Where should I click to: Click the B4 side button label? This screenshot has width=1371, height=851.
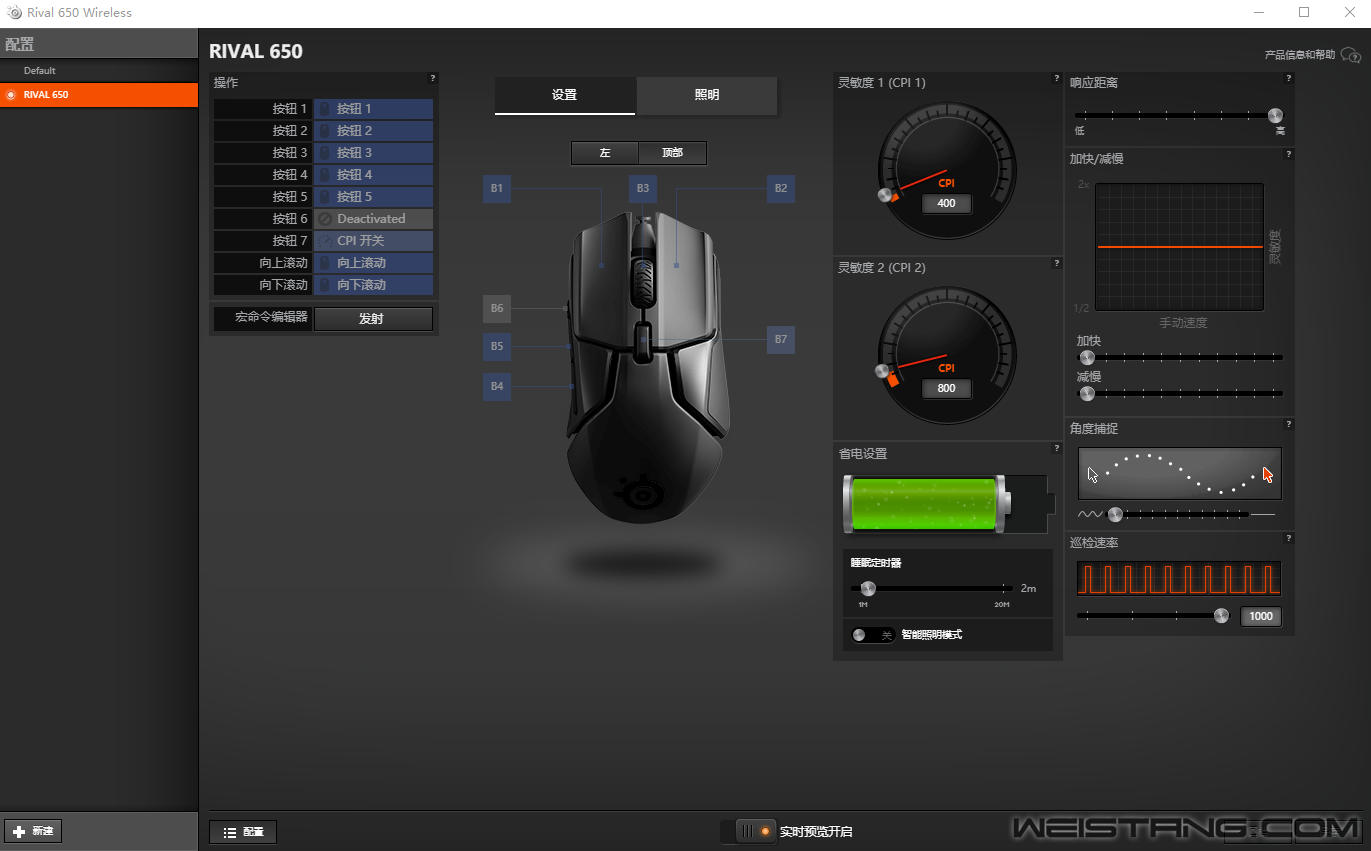pos(497,386)
